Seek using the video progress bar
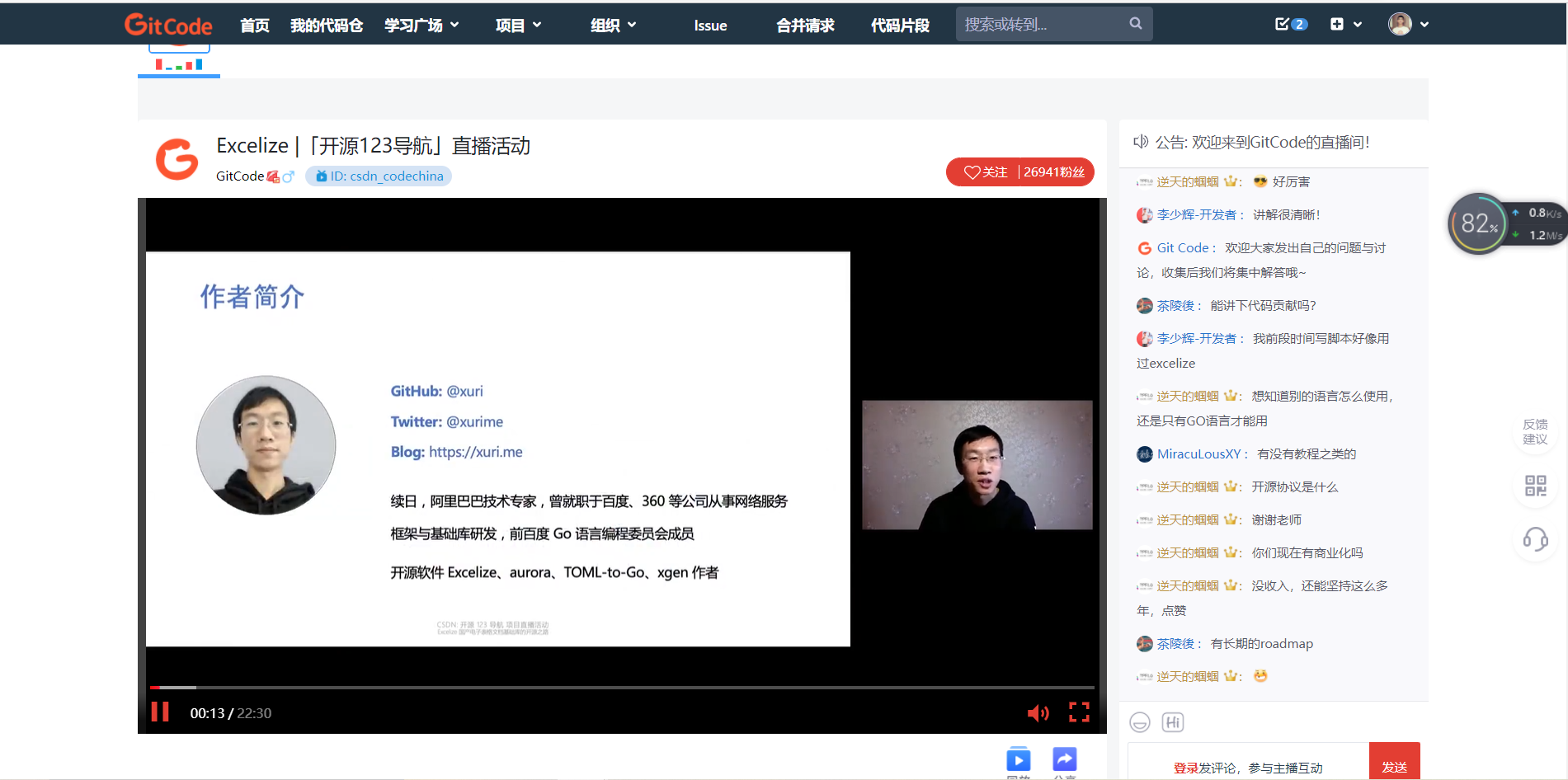This screenshot has height=780, width=1568. click(622, 687)
